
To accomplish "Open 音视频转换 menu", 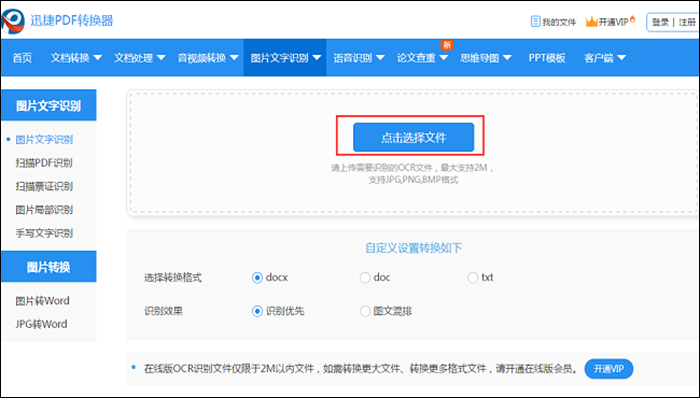I will tap(202, 58).
